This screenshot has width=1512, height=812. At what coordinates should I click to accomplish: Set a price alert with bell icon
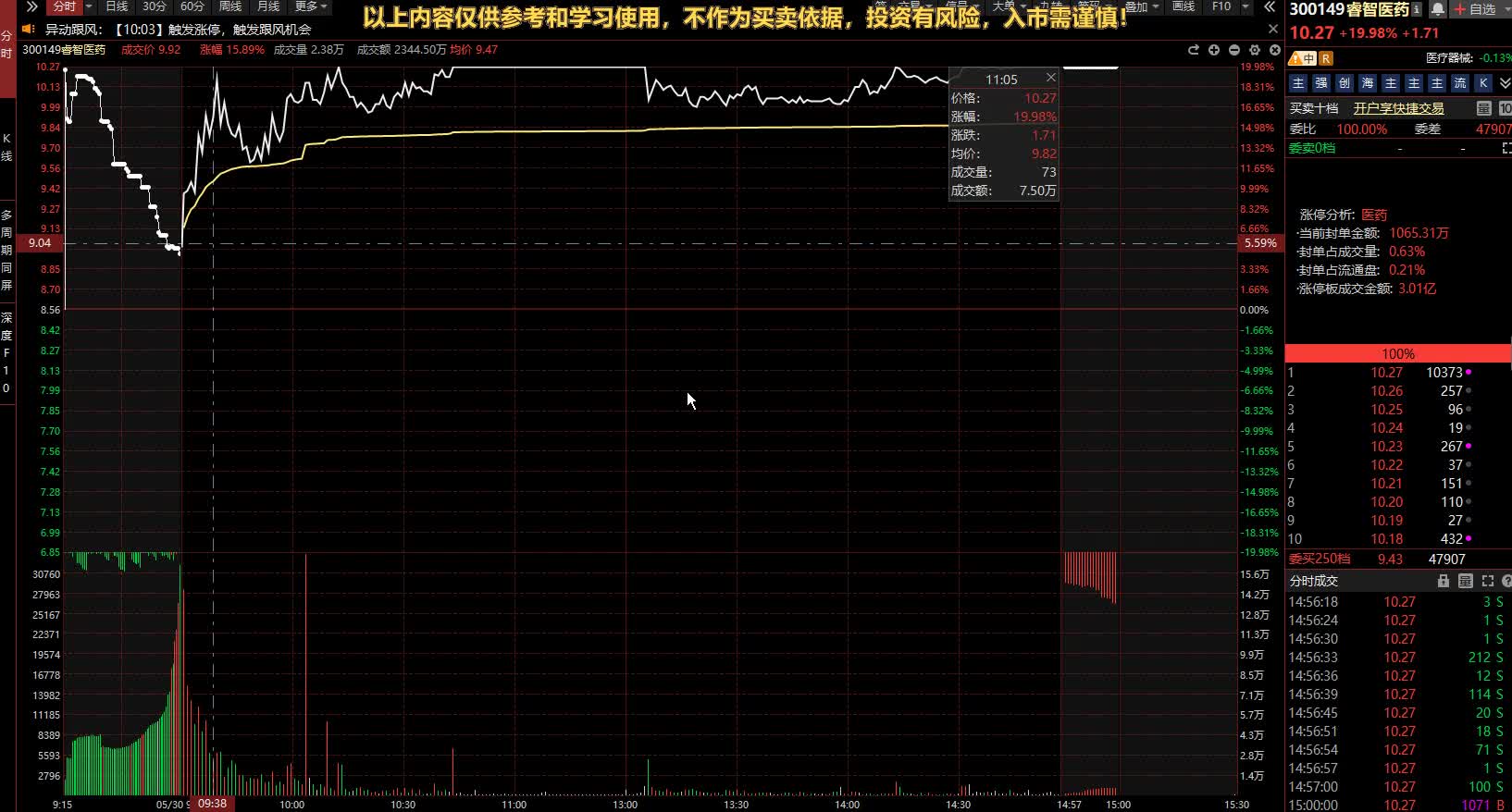[1438, 9]
